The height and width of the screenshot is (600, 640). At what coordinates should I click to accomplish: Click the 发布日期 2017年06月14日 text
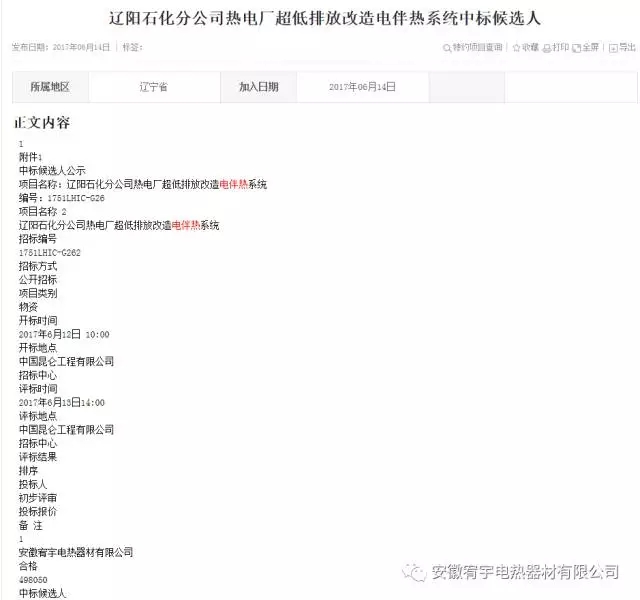(x=61, y=47)
